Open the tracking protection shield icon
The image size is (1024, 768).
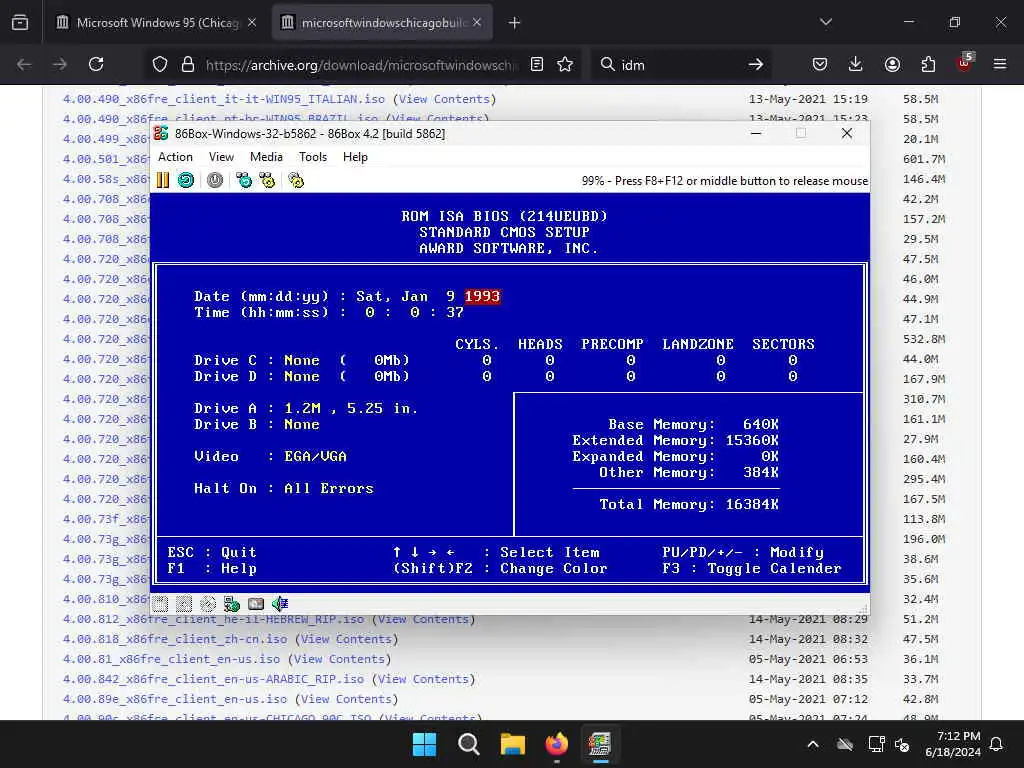click(x=160, y=64)
